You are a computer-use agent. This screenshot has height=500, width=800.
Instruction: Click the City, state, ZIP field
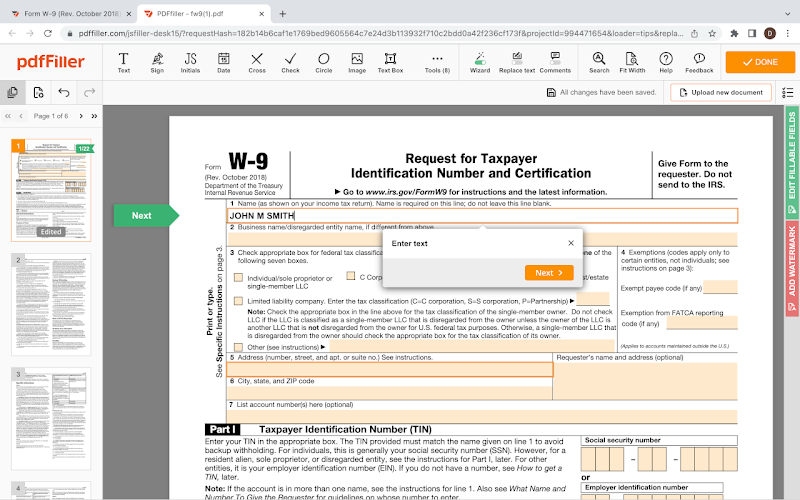390,393
